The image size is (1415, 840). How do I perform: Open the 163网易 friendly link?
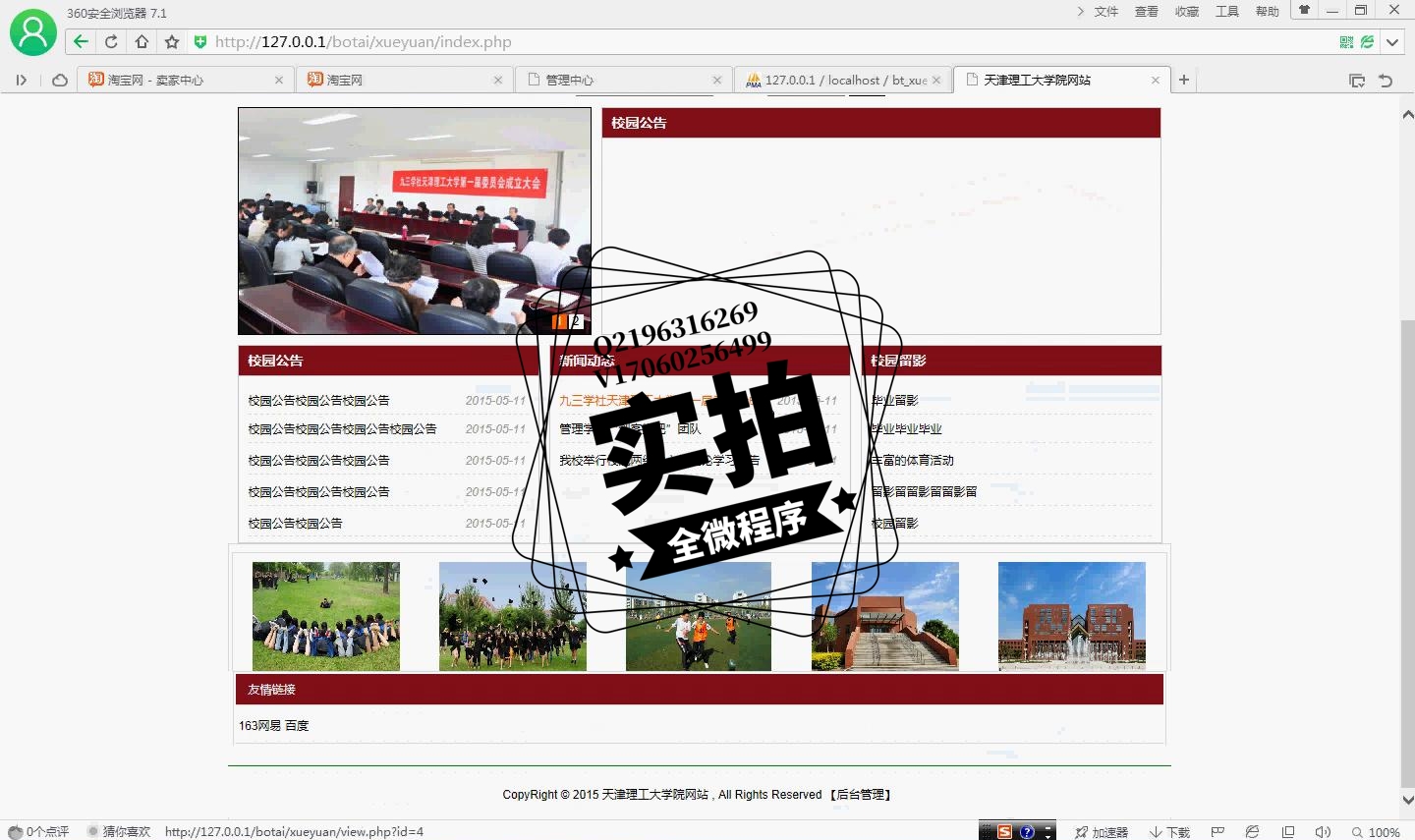pyautogui.click(x=259, y=725)
